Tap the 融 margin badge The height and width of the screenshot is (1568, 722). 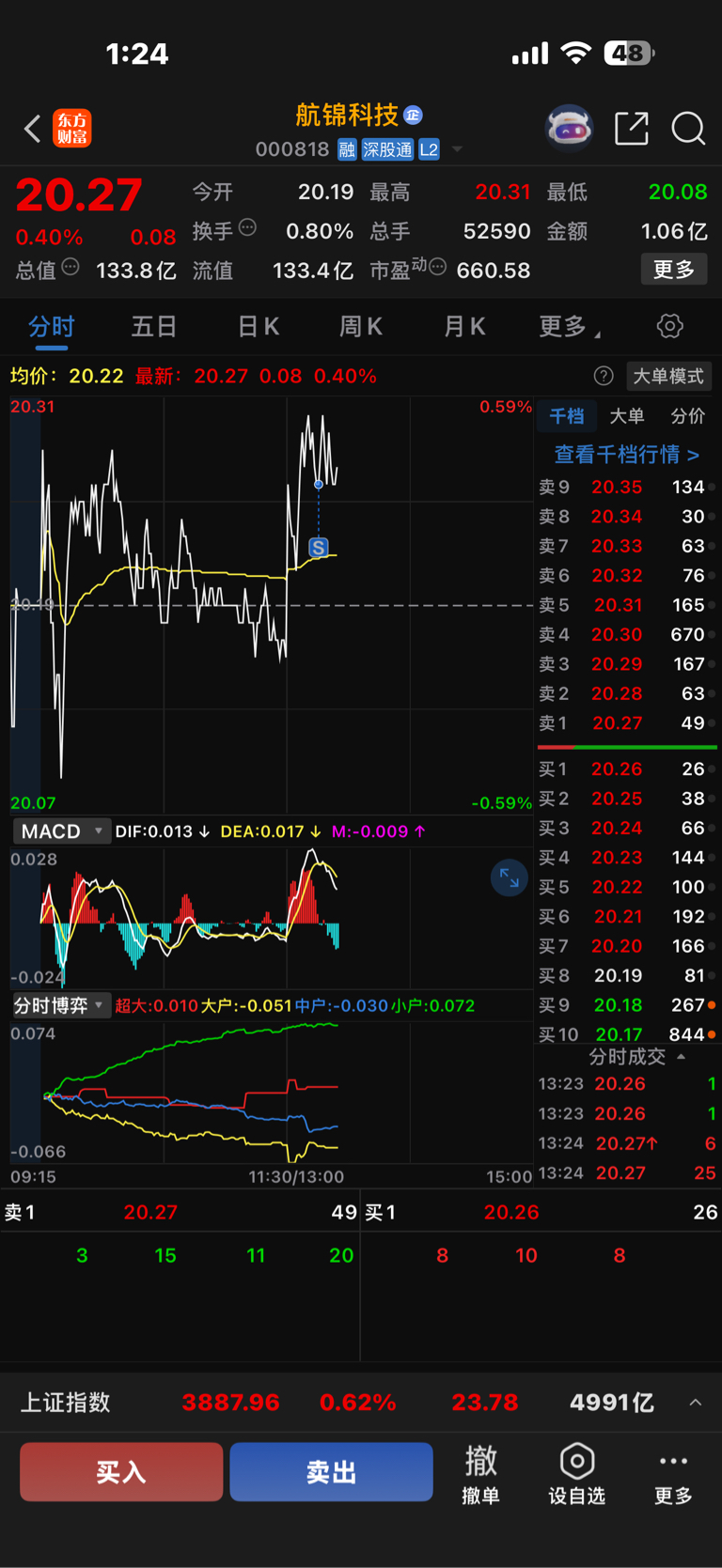point(347,149)
